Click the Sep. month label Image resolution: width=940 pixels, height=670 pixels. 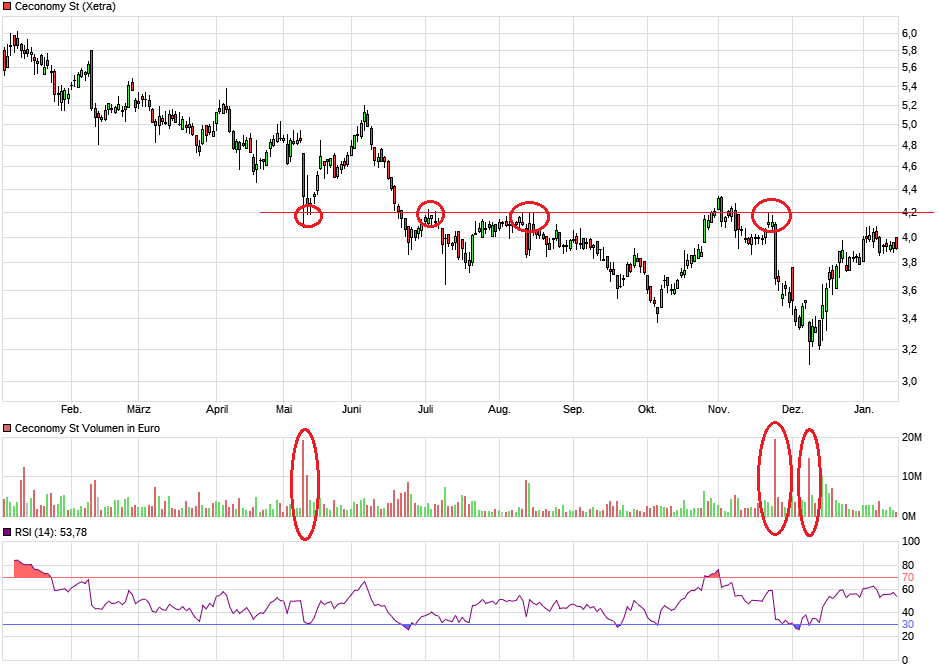pyautogui.click(x=573, y=409)
